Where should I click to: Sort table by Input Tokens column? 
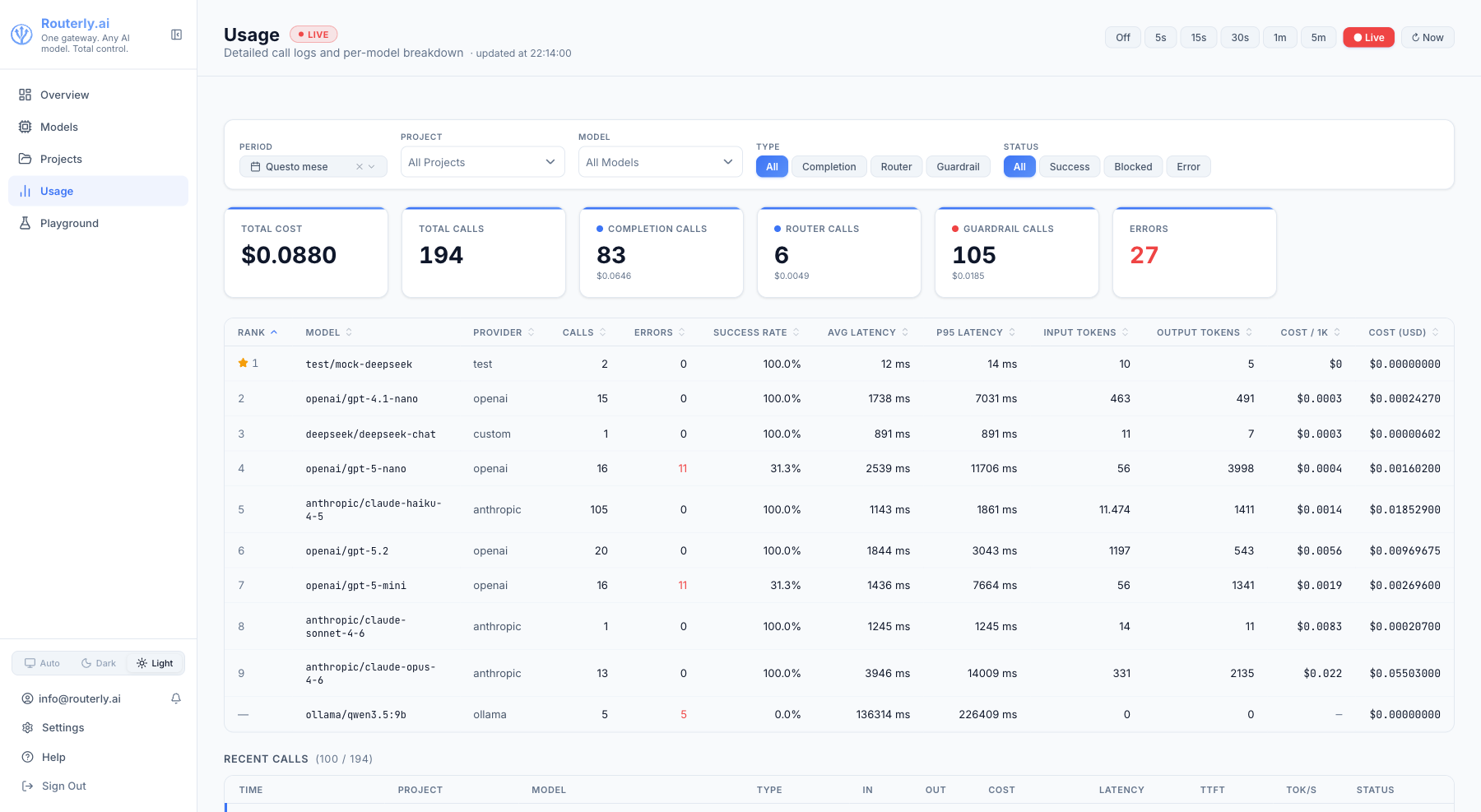tap(1086, 332)
